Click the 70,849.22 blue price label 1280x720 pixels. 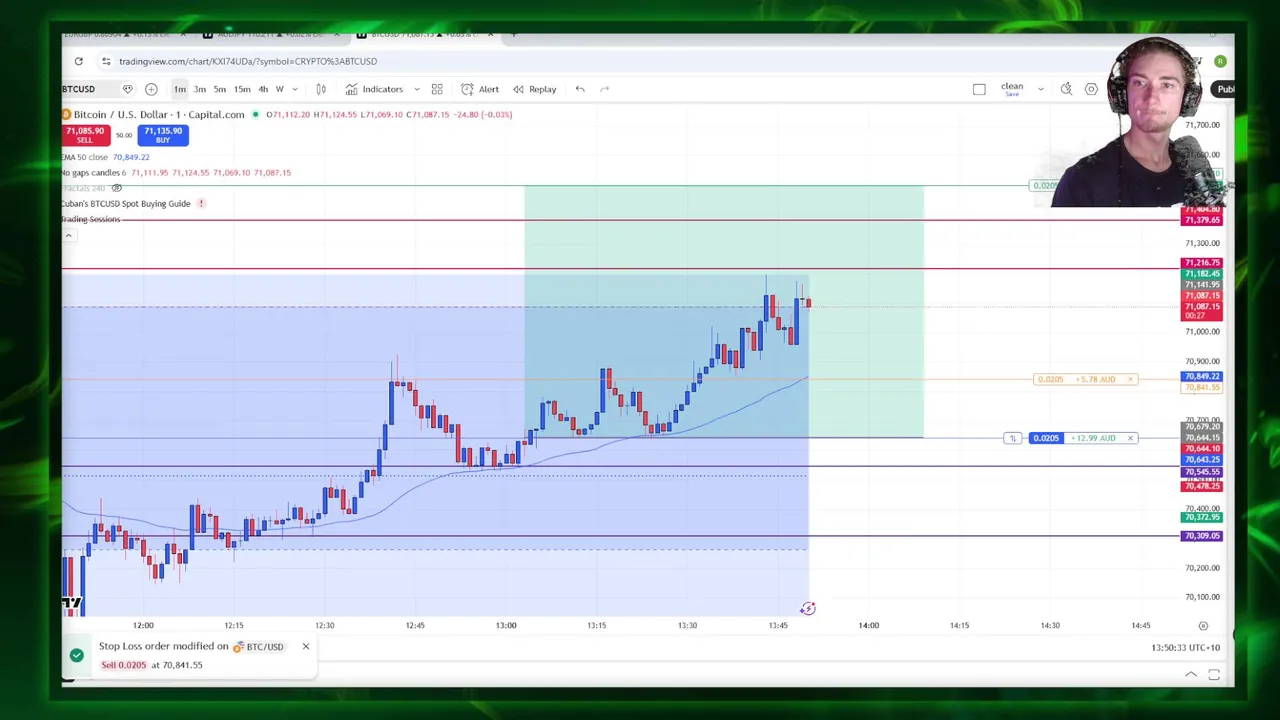1201,376
